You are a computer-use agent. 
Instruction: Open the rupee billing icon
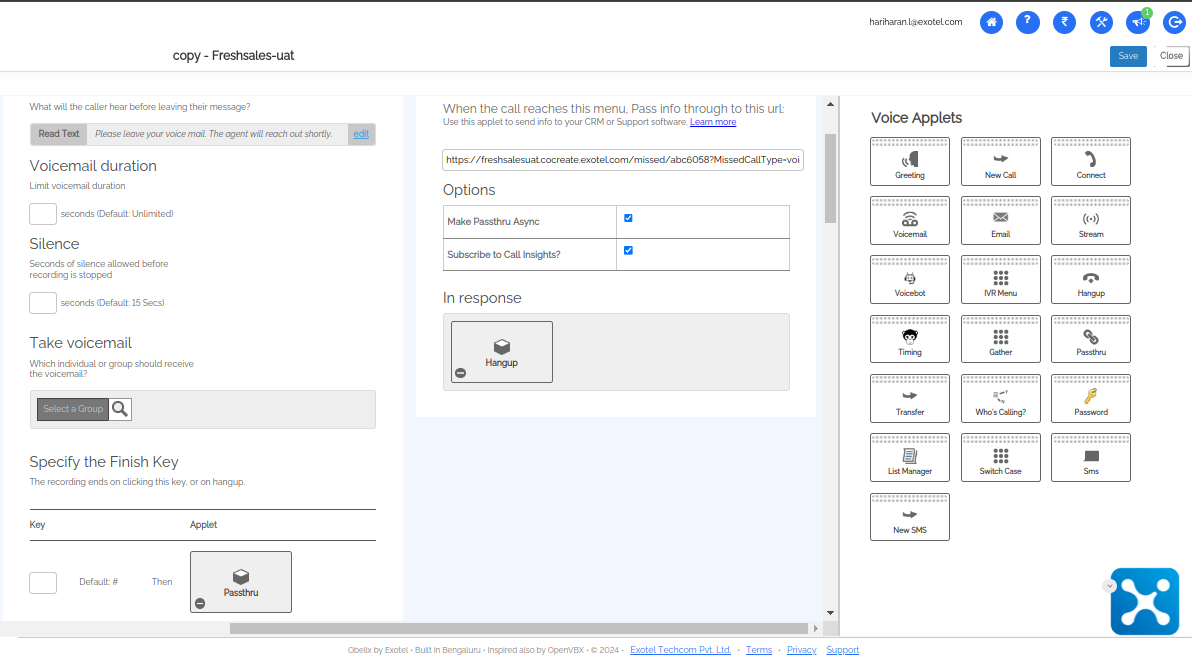point(1064,22)
